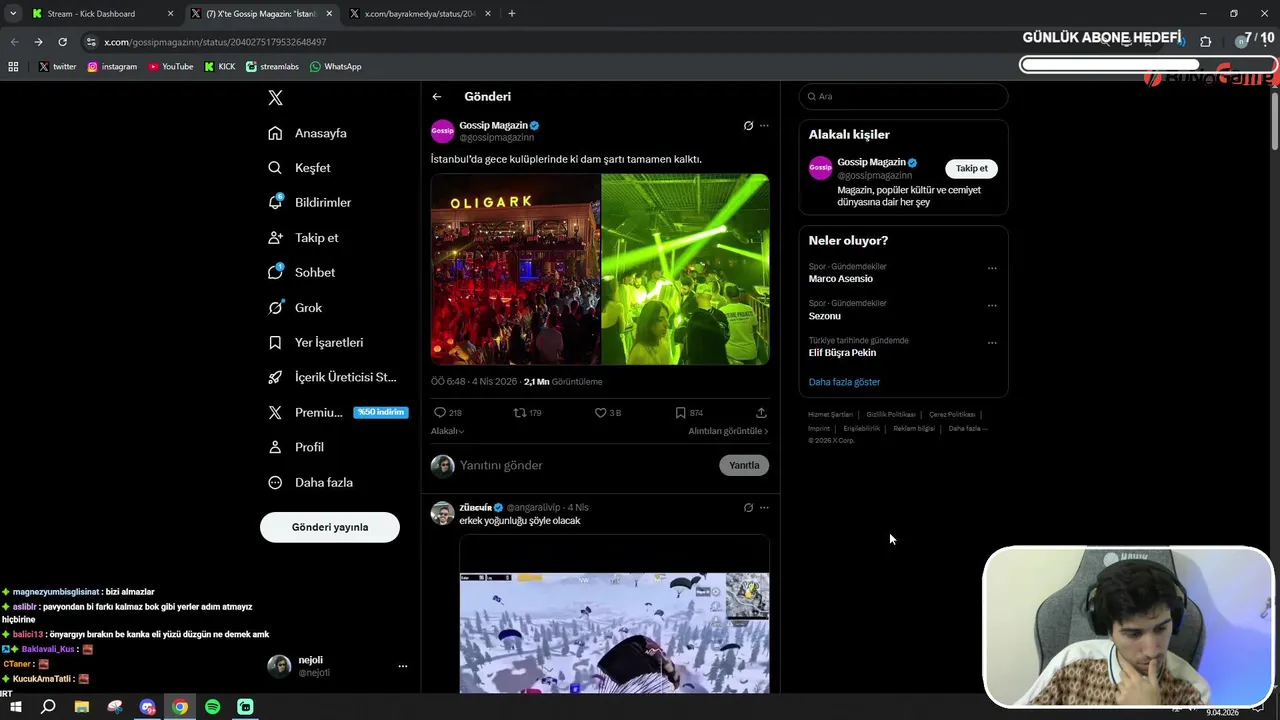Open Anasayfa home page

tap(308, 133)
